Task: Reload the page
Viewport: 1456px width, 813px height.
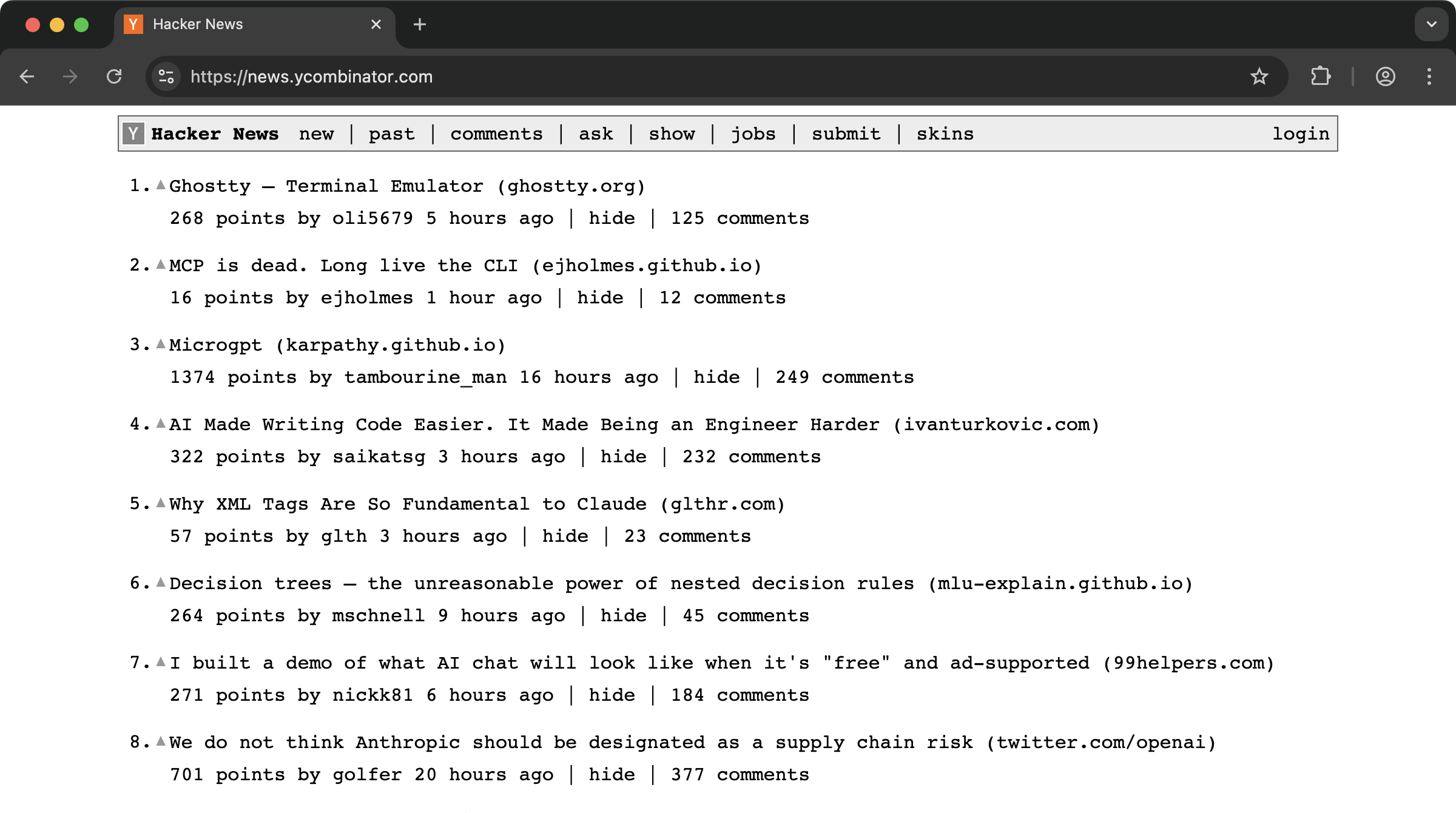Action: point(114,76)
